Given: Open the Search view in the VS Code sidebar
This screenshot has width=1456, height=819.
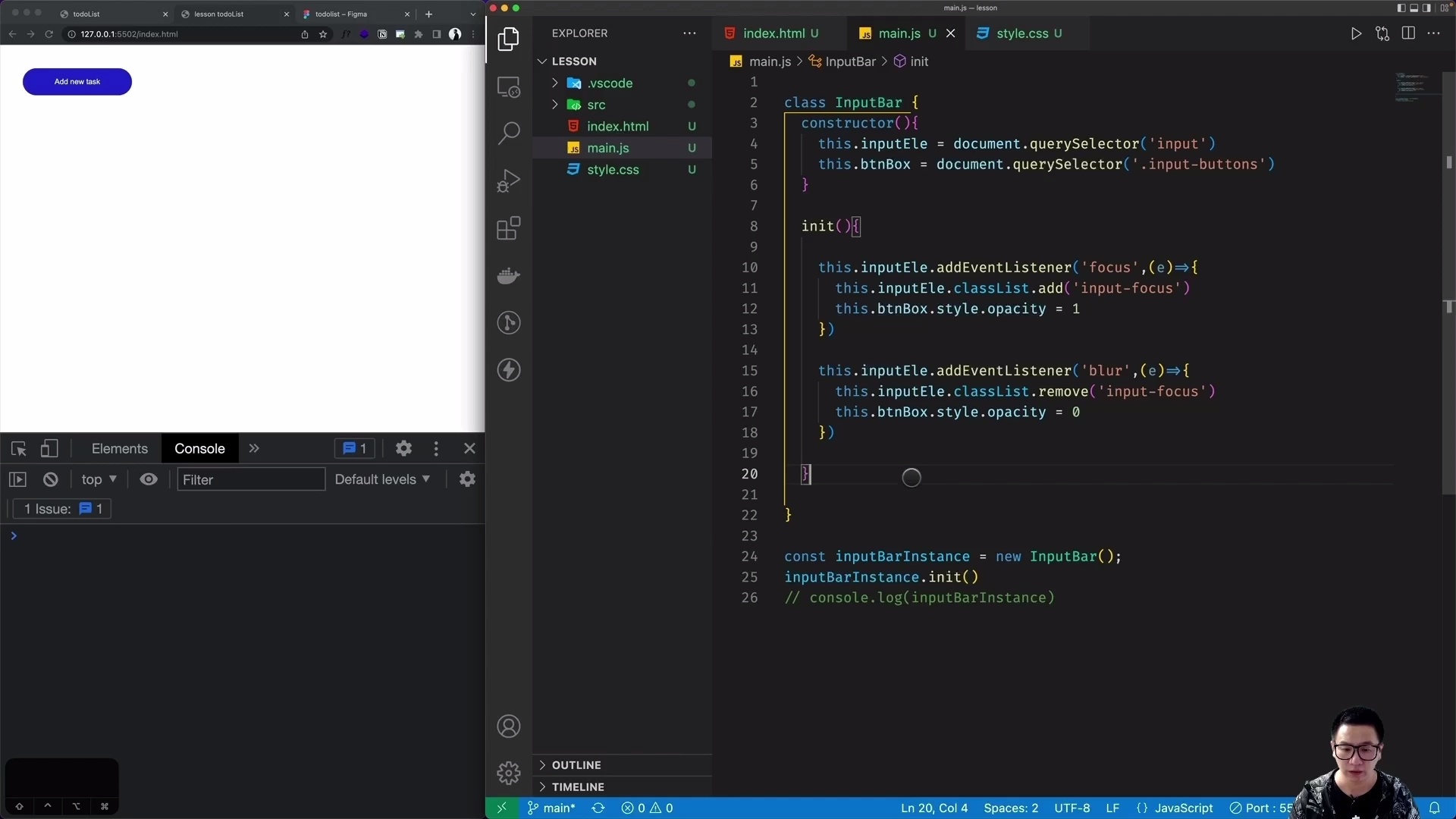Looking at the screenshot, I should click(509, 133).
